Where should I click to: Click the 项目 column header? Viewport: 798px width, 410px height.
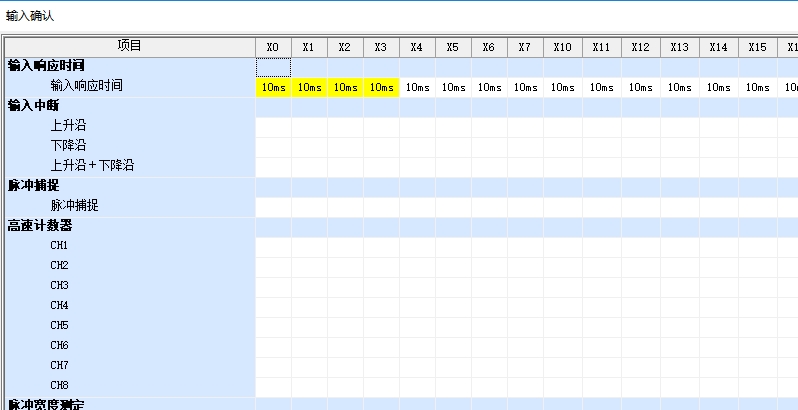(130, 46)
